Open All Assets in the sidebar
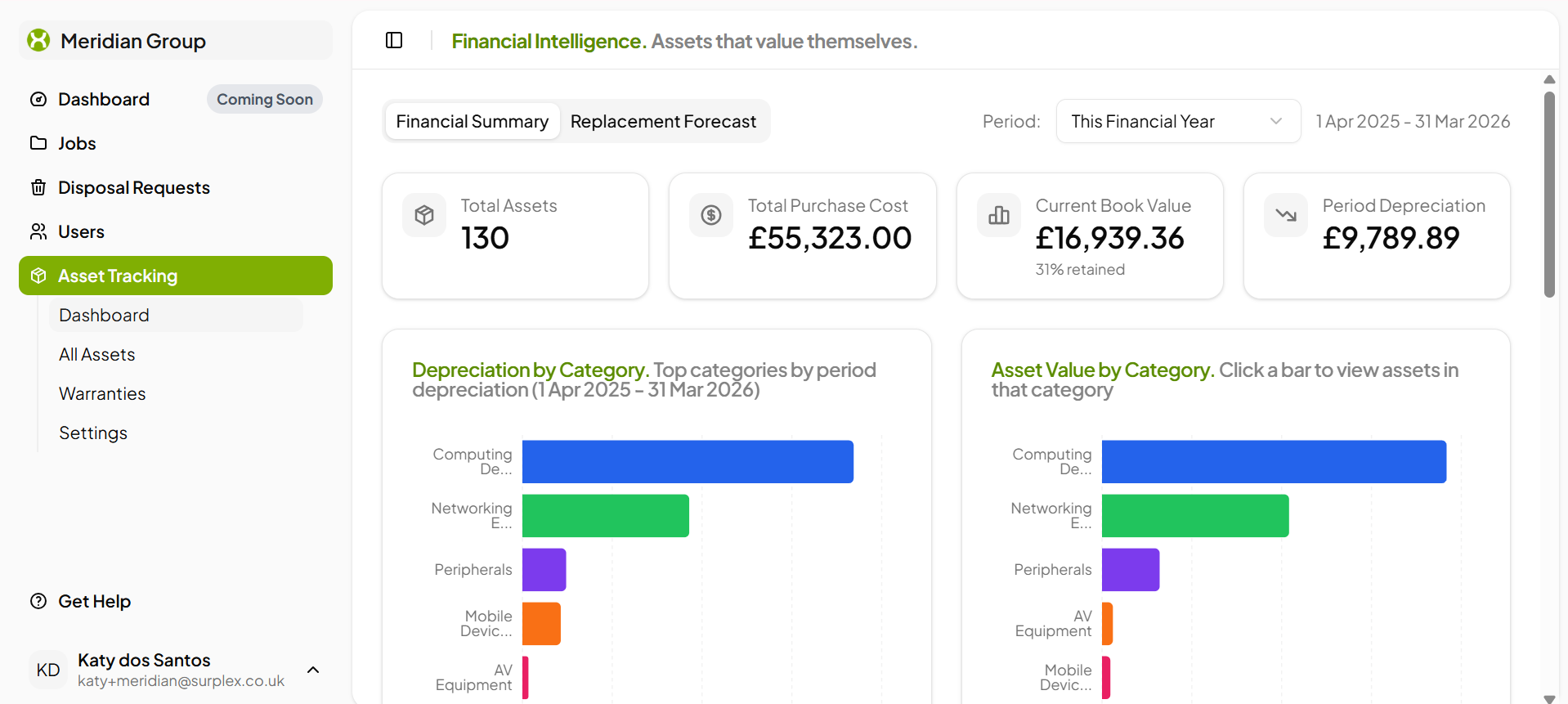This screenshot has height=704, width=1568. [97, 354]
